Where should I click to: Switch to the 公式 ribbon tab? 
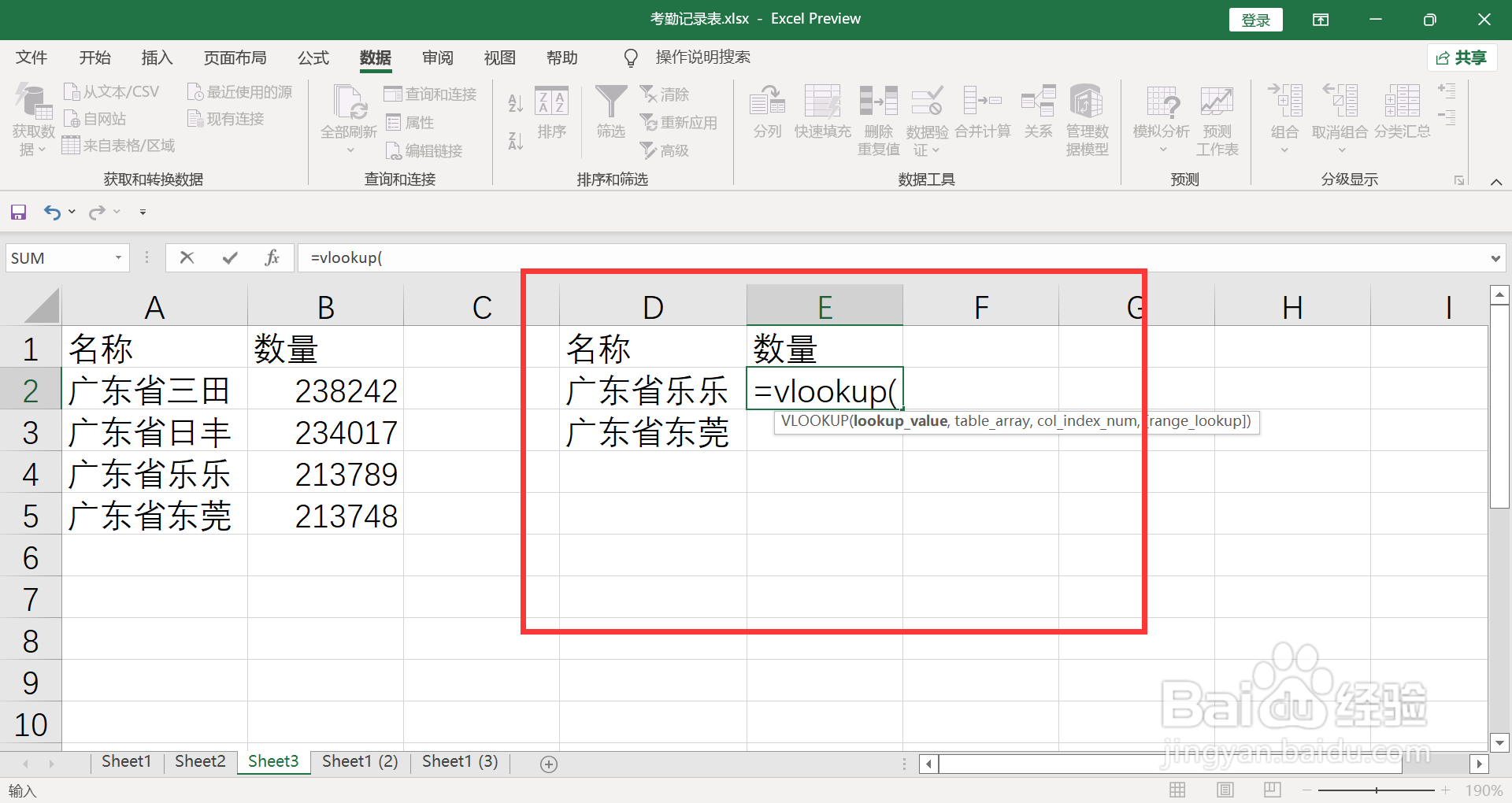click(x=313, y=57)
